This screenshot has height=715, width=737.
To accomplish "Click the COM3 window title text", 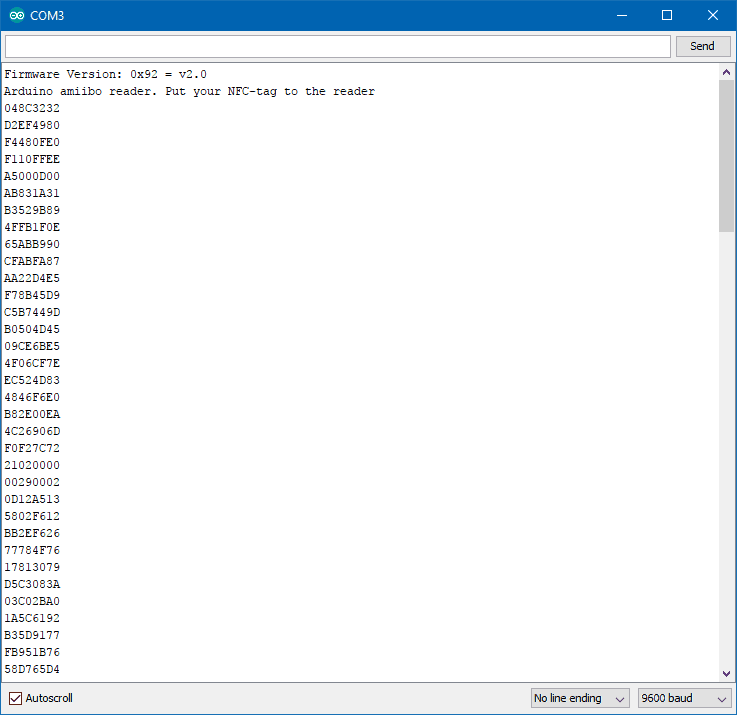I will (x=47, y=16).
